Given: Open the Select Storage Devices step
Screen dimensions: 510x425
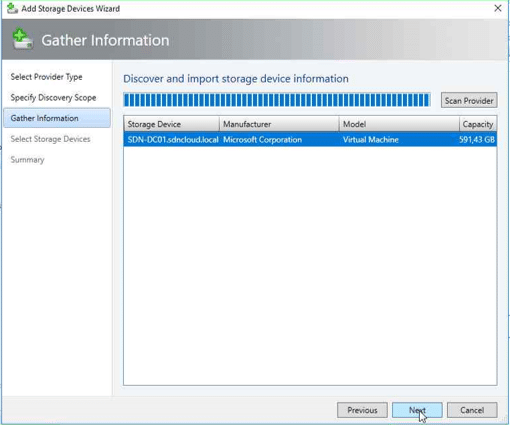Looking at the screenshot, I should tap(50, 139).
